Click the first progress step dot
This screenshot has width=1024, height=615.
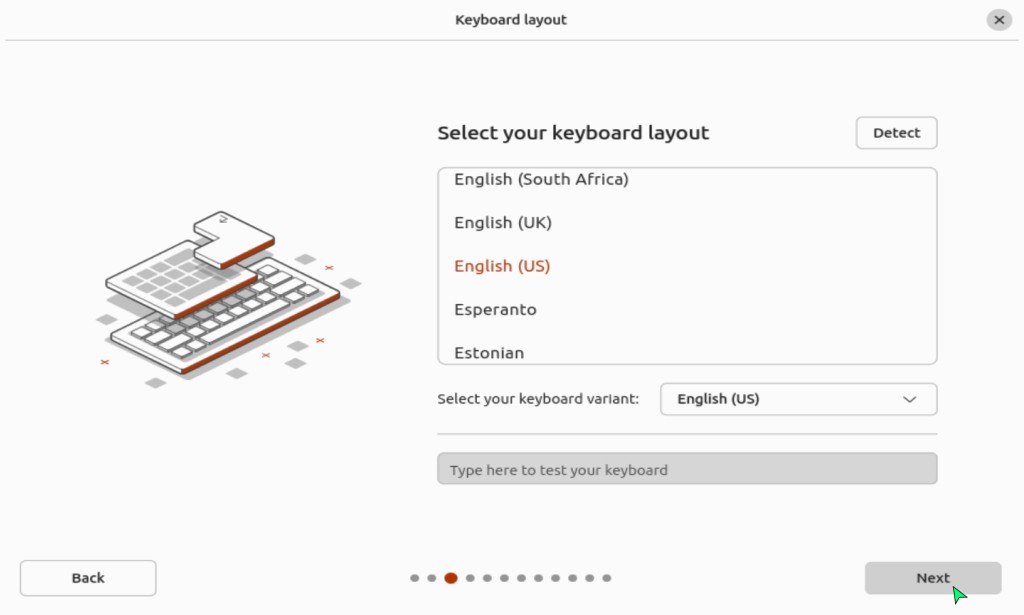414,578
